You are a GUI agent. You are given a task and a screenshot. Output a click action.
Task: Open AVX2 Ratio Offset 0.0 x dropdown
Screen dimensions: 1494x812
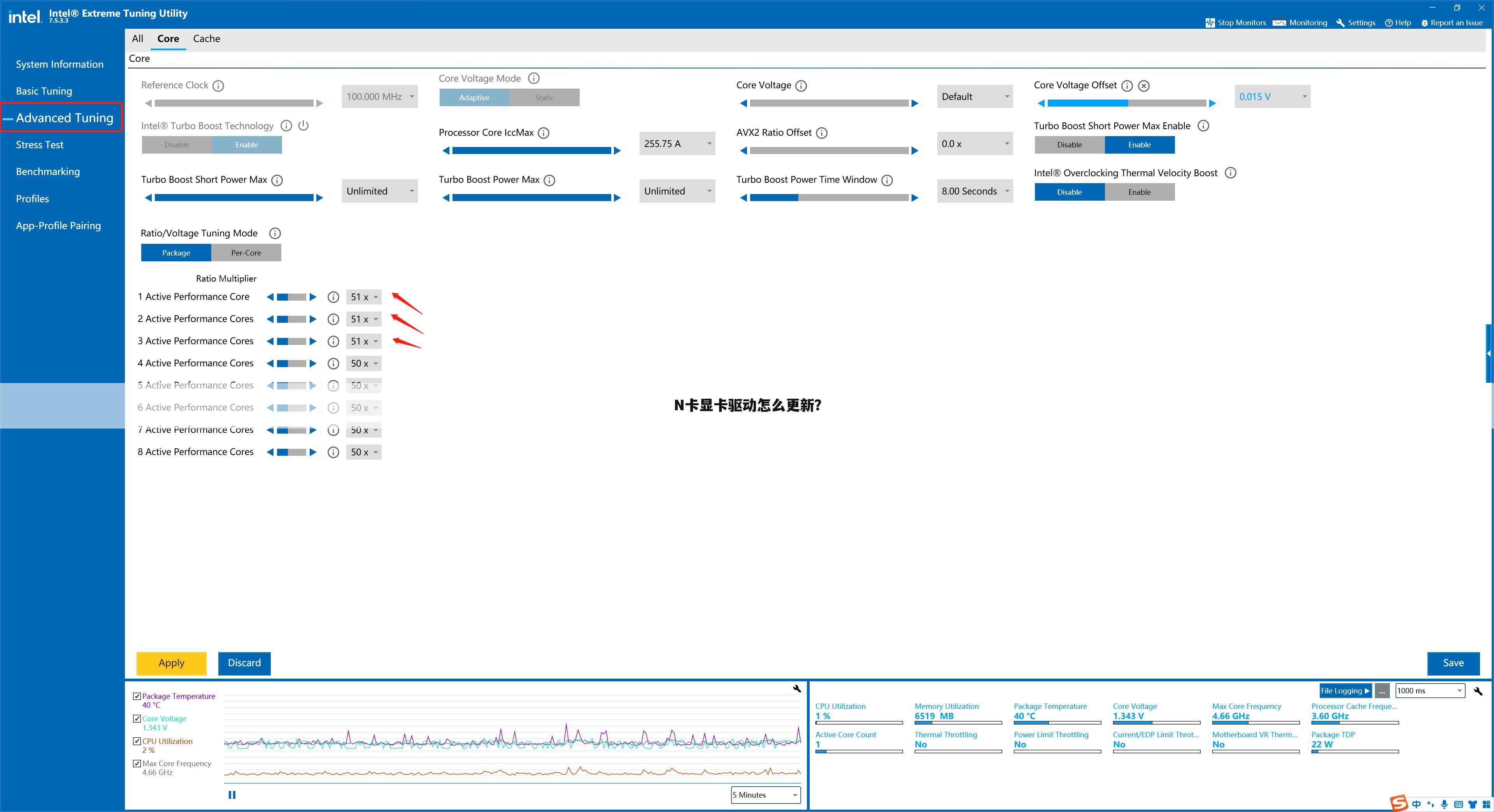pyautogui.click(x=975, y=144)
